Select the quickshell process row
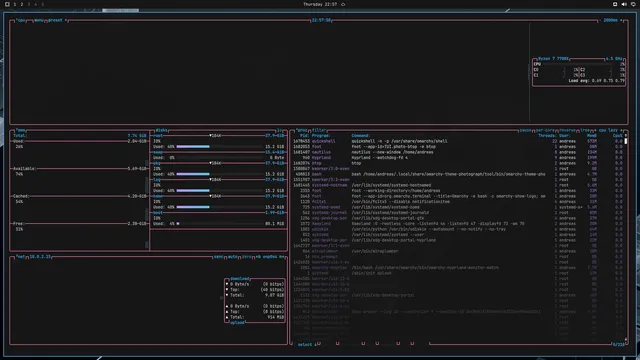The width and height of the screenshot is (640, 360). tap(457, 141)
